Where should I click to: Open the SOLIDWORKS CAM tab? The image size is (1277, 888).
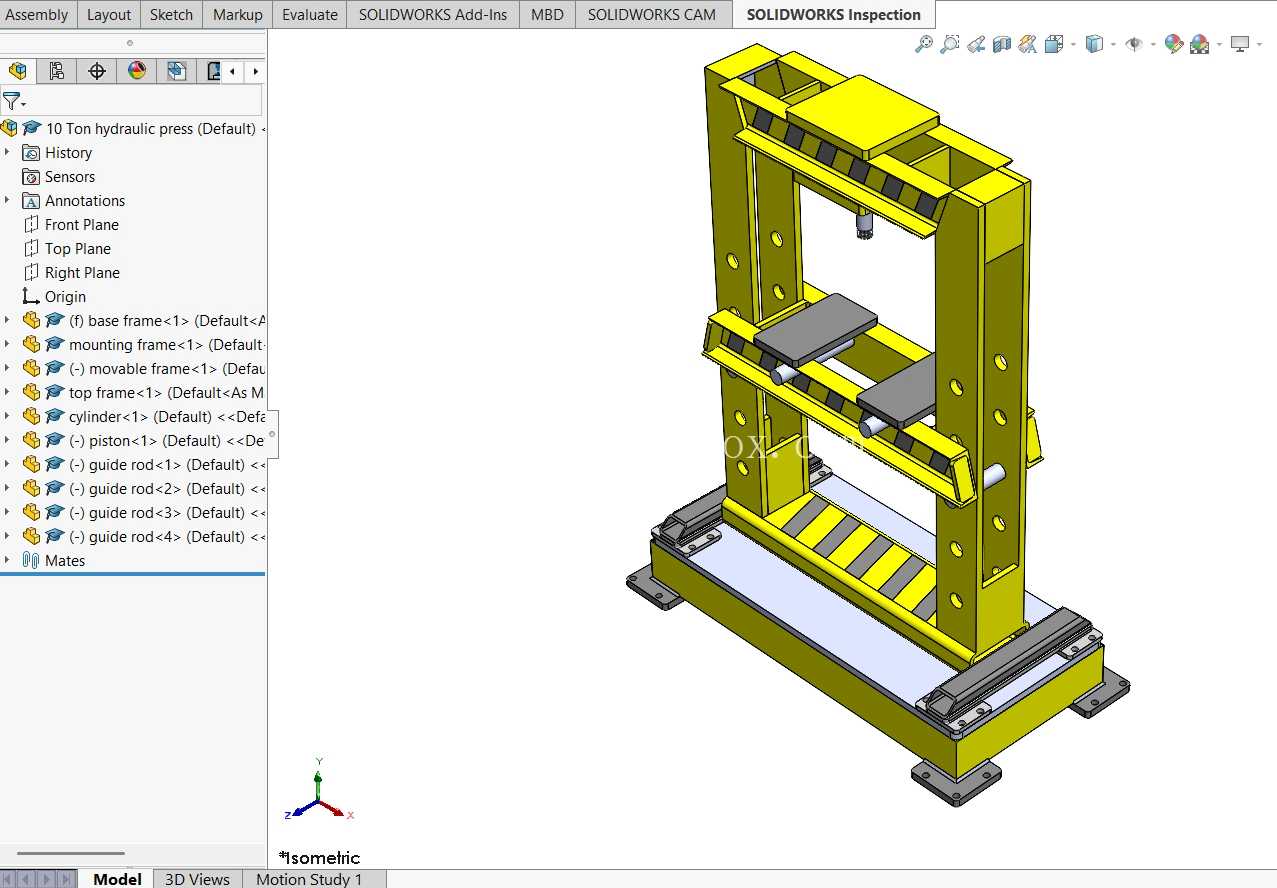coord(652,14)
